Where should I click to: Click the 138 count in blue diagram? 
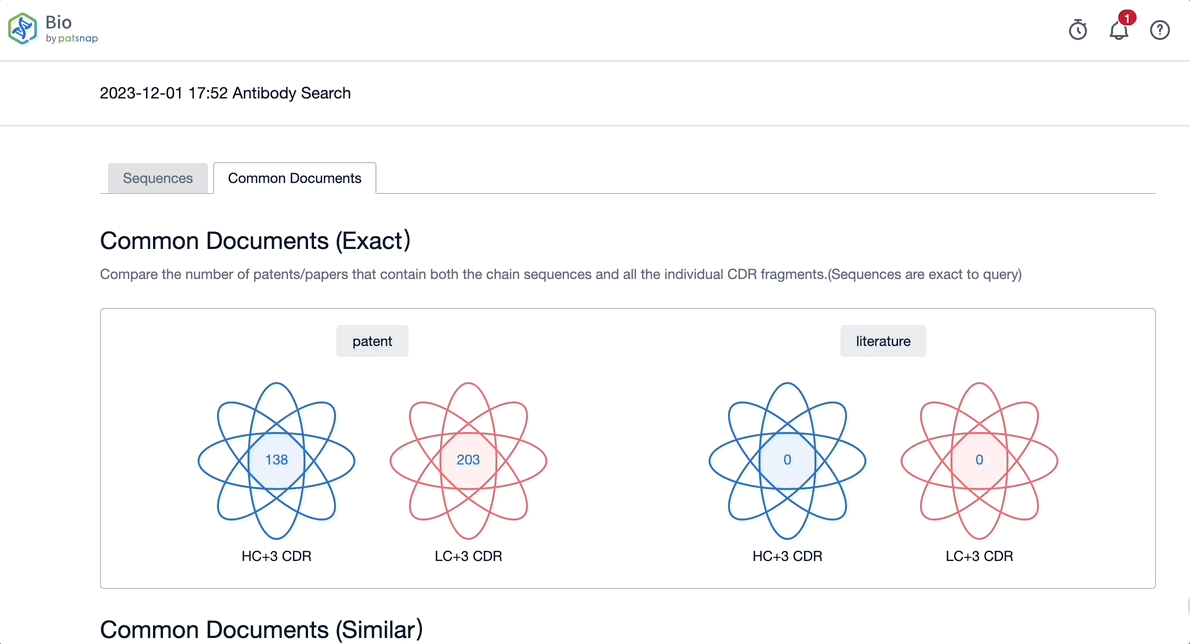point(276,460)
